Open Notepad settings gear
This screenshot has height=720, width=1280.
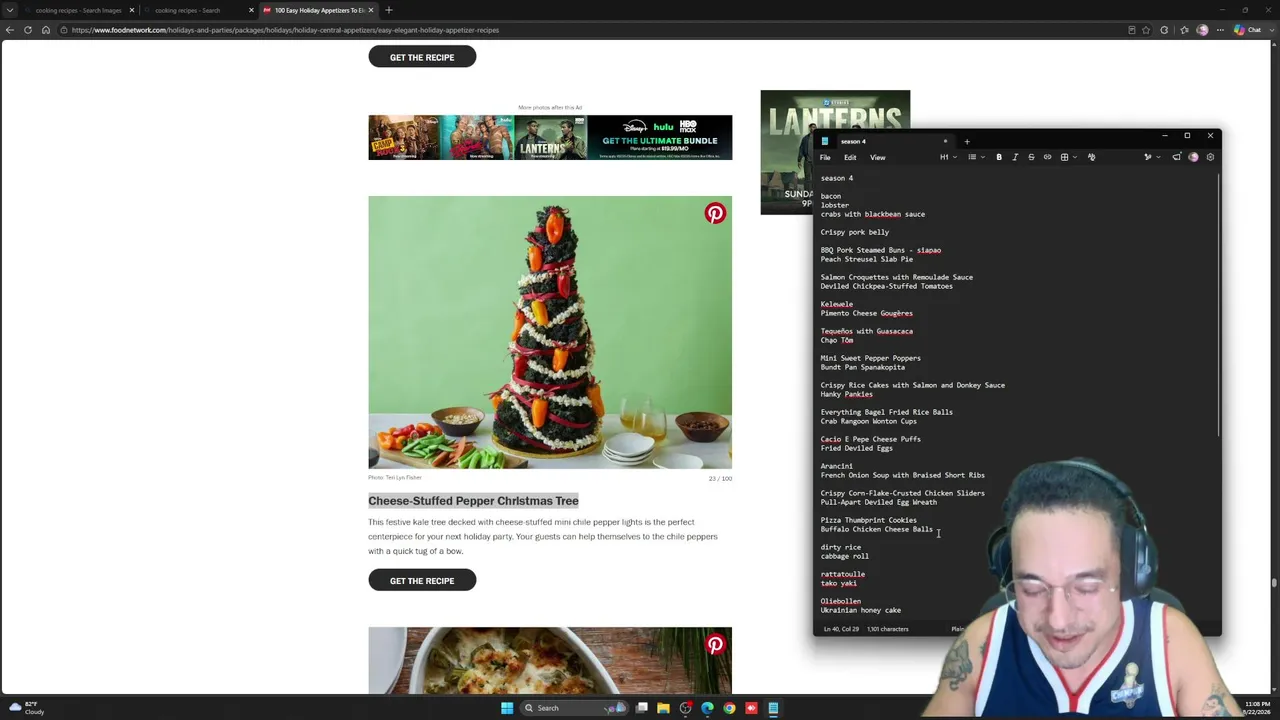1210,157
